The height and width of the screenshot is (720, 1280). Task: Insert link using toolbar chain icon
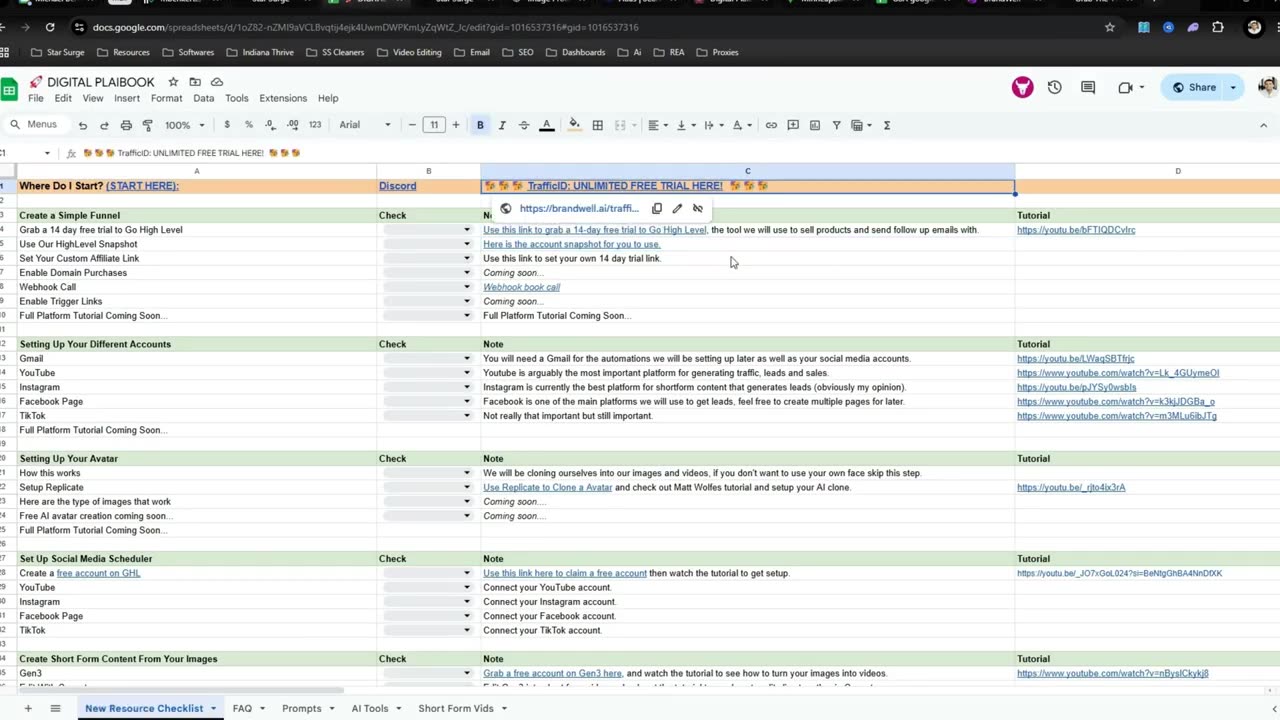point(771,125)
